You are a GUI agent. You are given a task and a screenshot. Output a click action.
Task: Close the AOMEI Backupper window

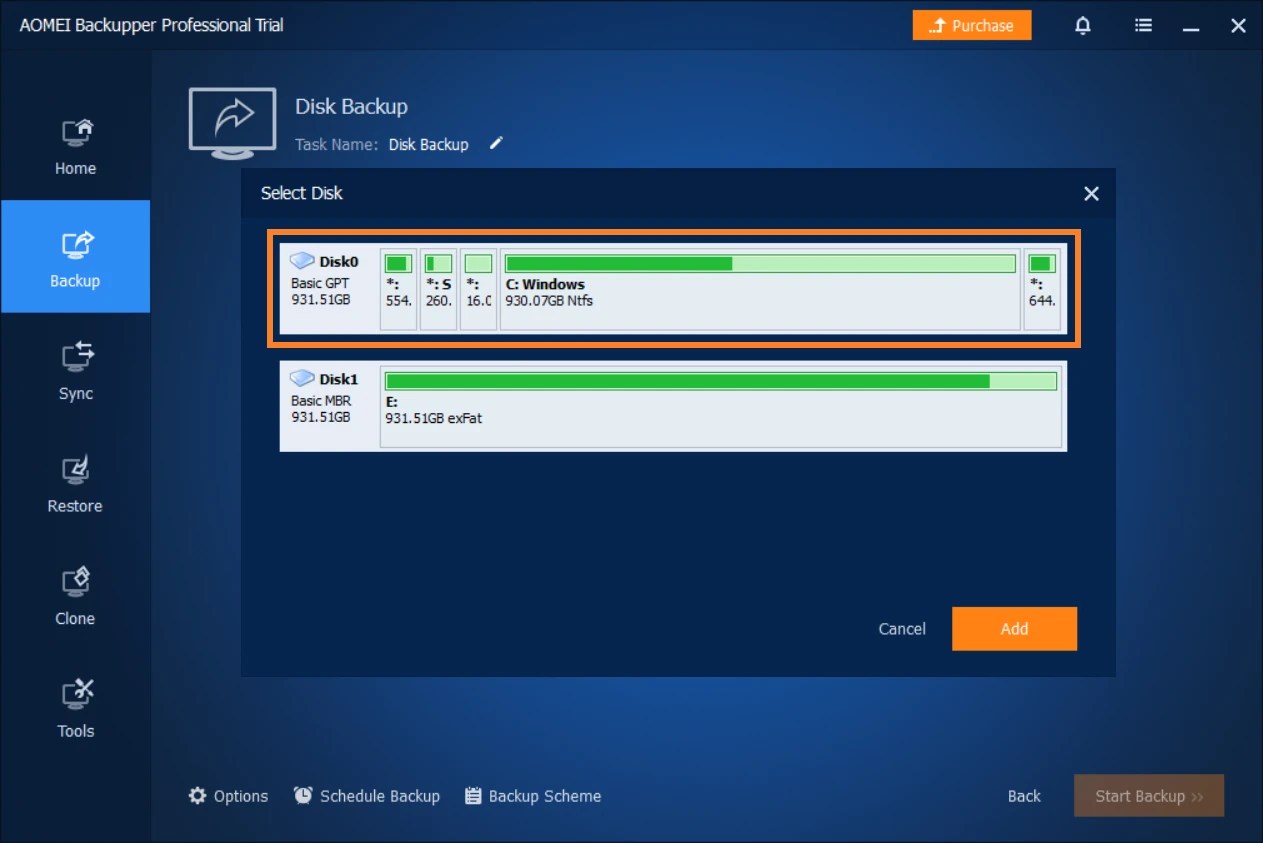1238,26
